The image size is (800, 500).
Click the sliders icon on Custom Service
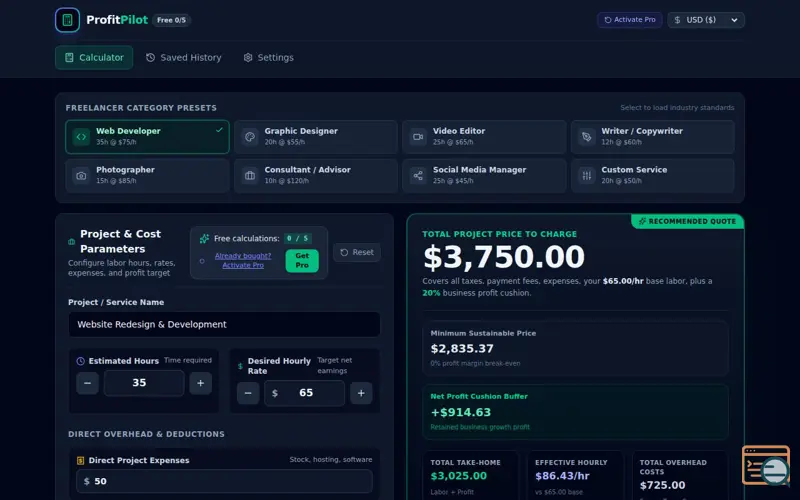(x=587, y=176)
